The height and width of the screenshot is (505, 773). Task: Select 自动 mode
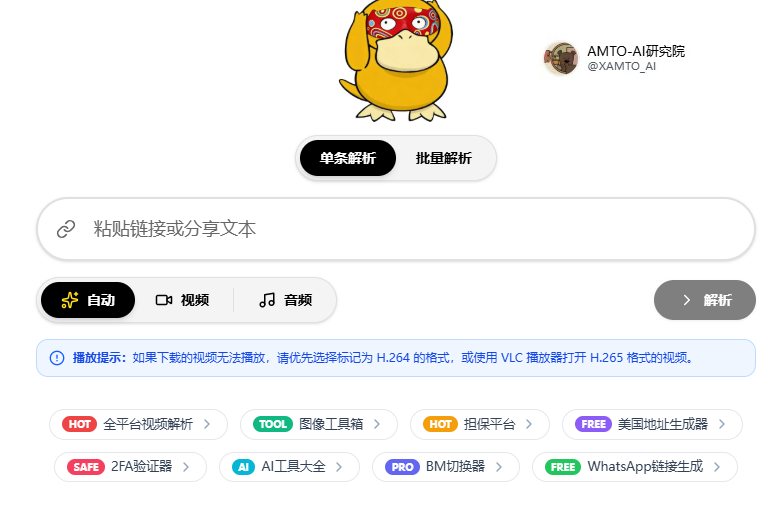pyautogui.click(x=88, y=300)
